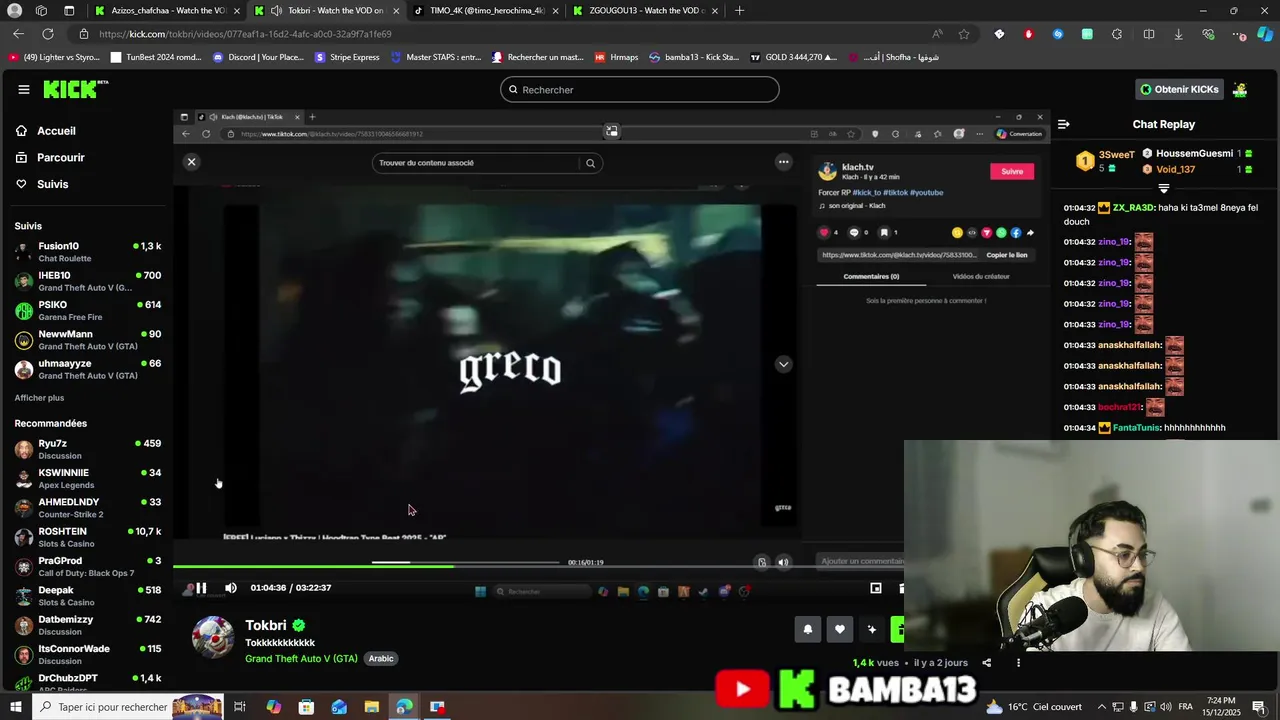Open the Grand Theft Auto V category link
The height and width of the screenshot is (720, 1280).
301,659
